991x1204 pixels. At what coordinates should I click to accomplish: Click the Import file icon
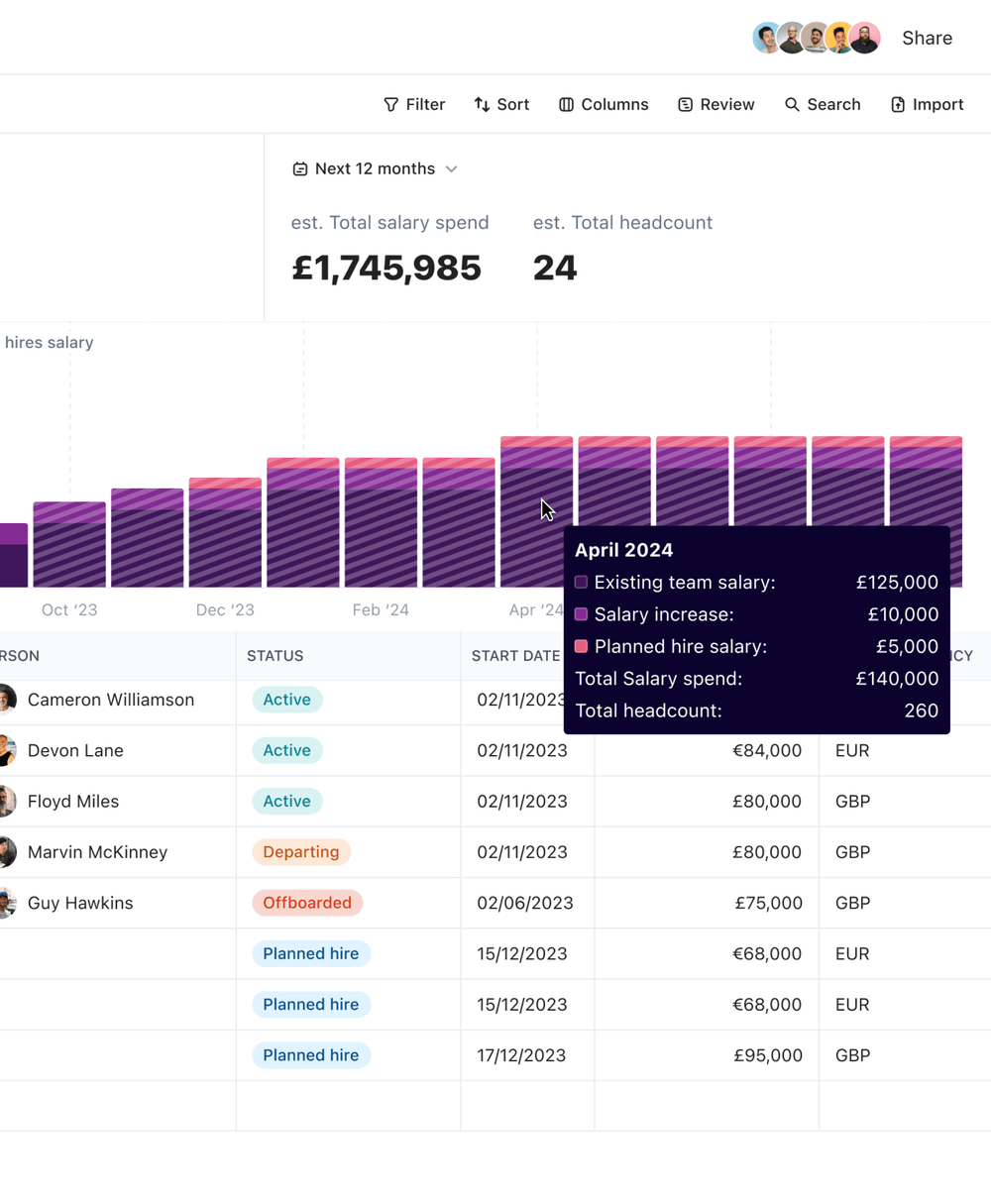tap(898, 105)
